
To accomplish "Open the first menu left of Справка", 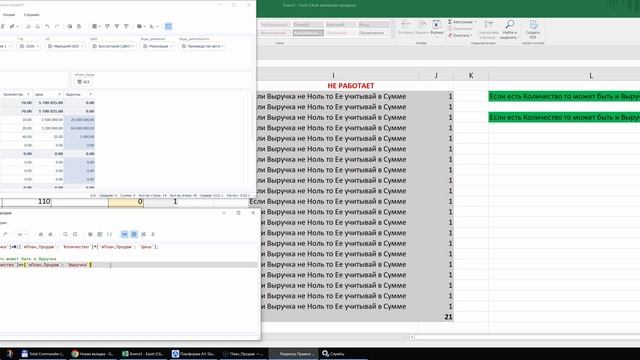I will pos(9,15).
